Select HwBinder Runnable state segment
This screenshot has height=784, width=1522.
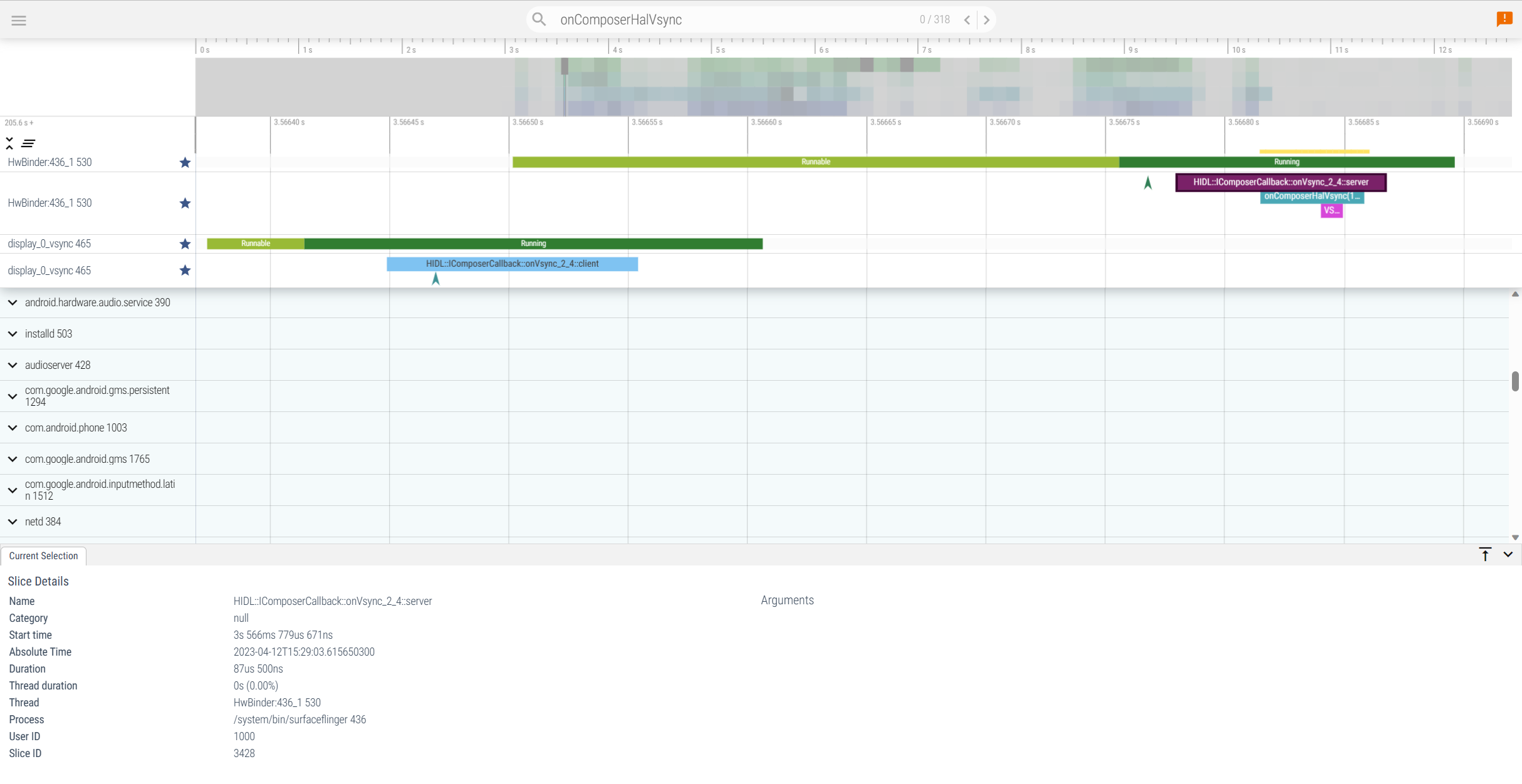coord(815,162)
